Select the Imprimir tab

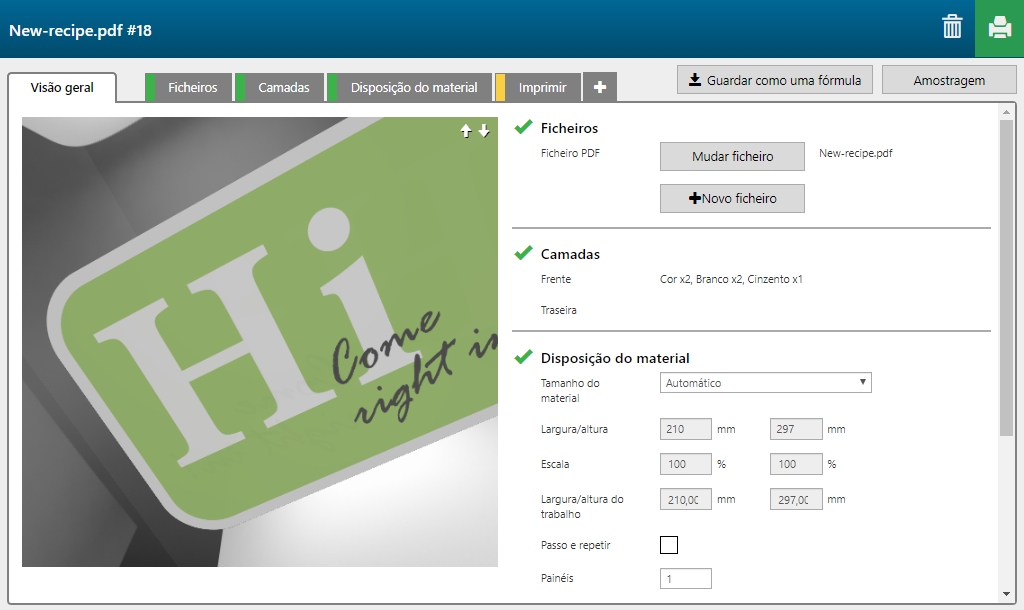pos(542,87)
